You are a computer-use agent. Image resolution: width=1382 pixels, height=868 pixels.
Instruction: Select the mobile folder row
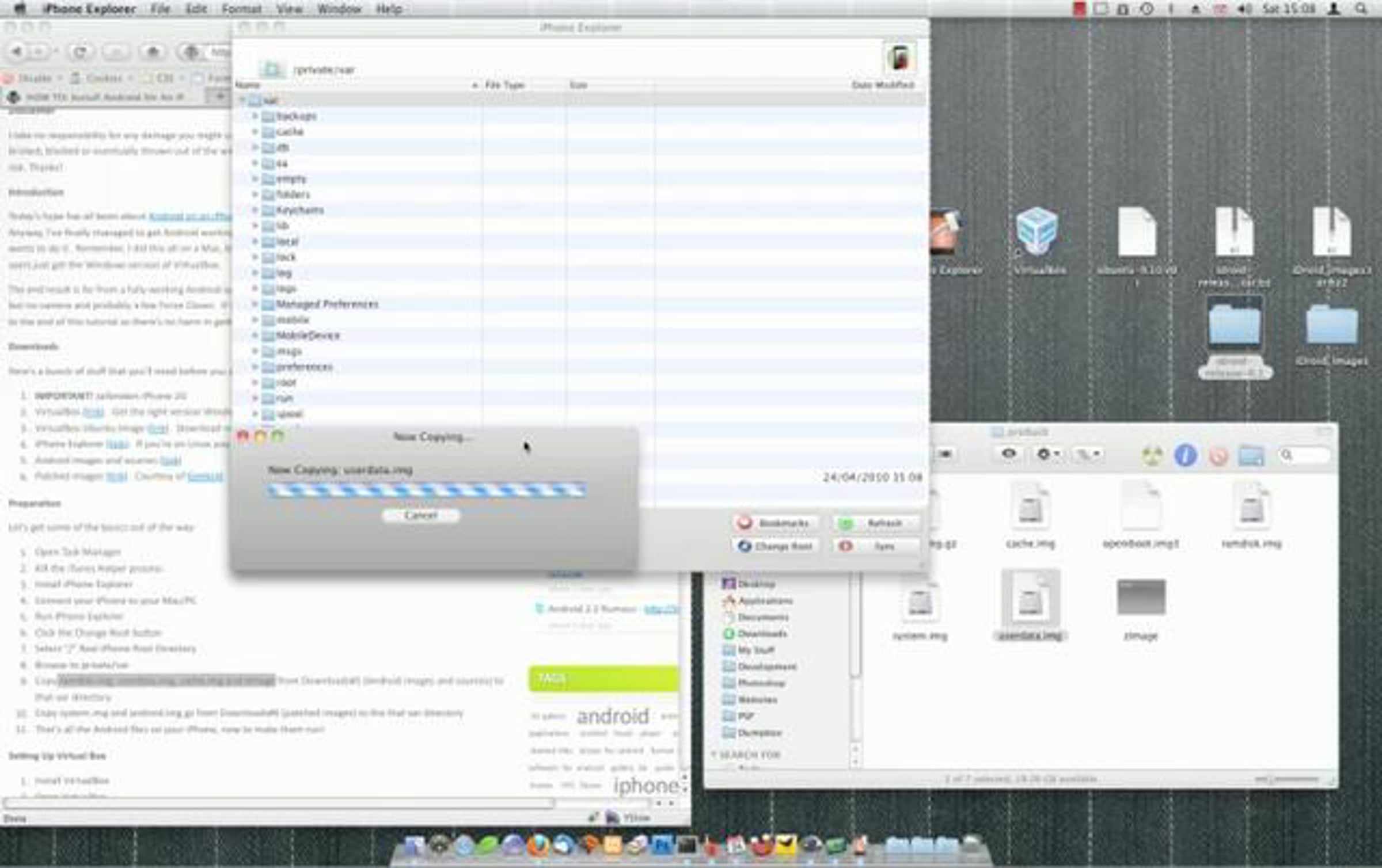[580, 319]
